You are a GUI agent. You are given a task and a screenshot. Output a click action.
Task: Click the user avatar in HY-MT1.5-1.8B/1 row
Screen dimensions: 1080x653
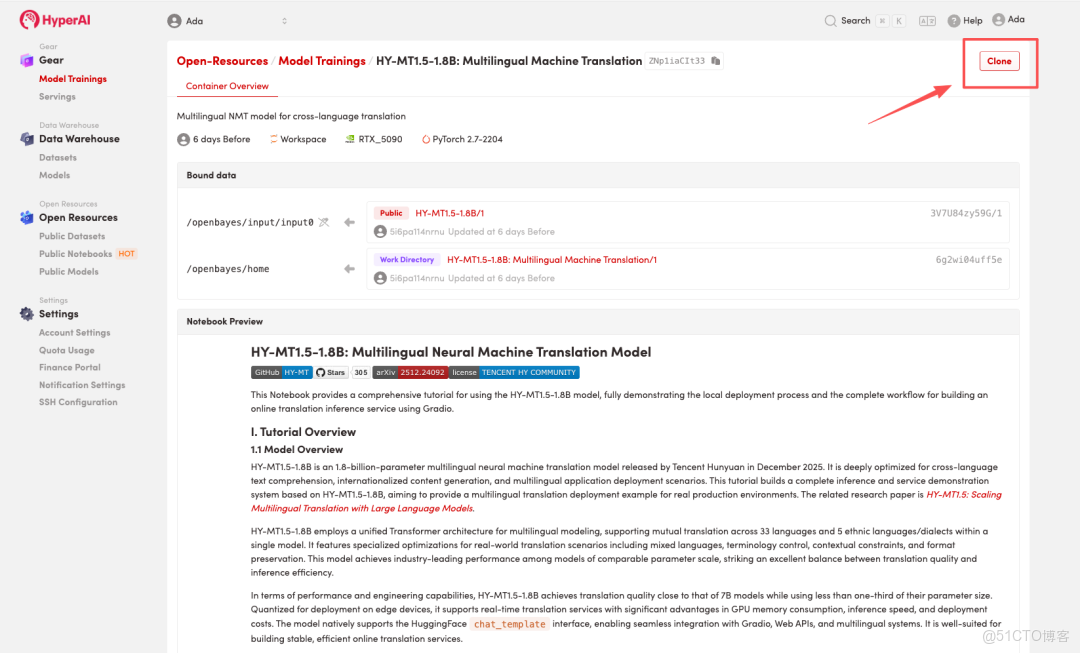(380, 231)
